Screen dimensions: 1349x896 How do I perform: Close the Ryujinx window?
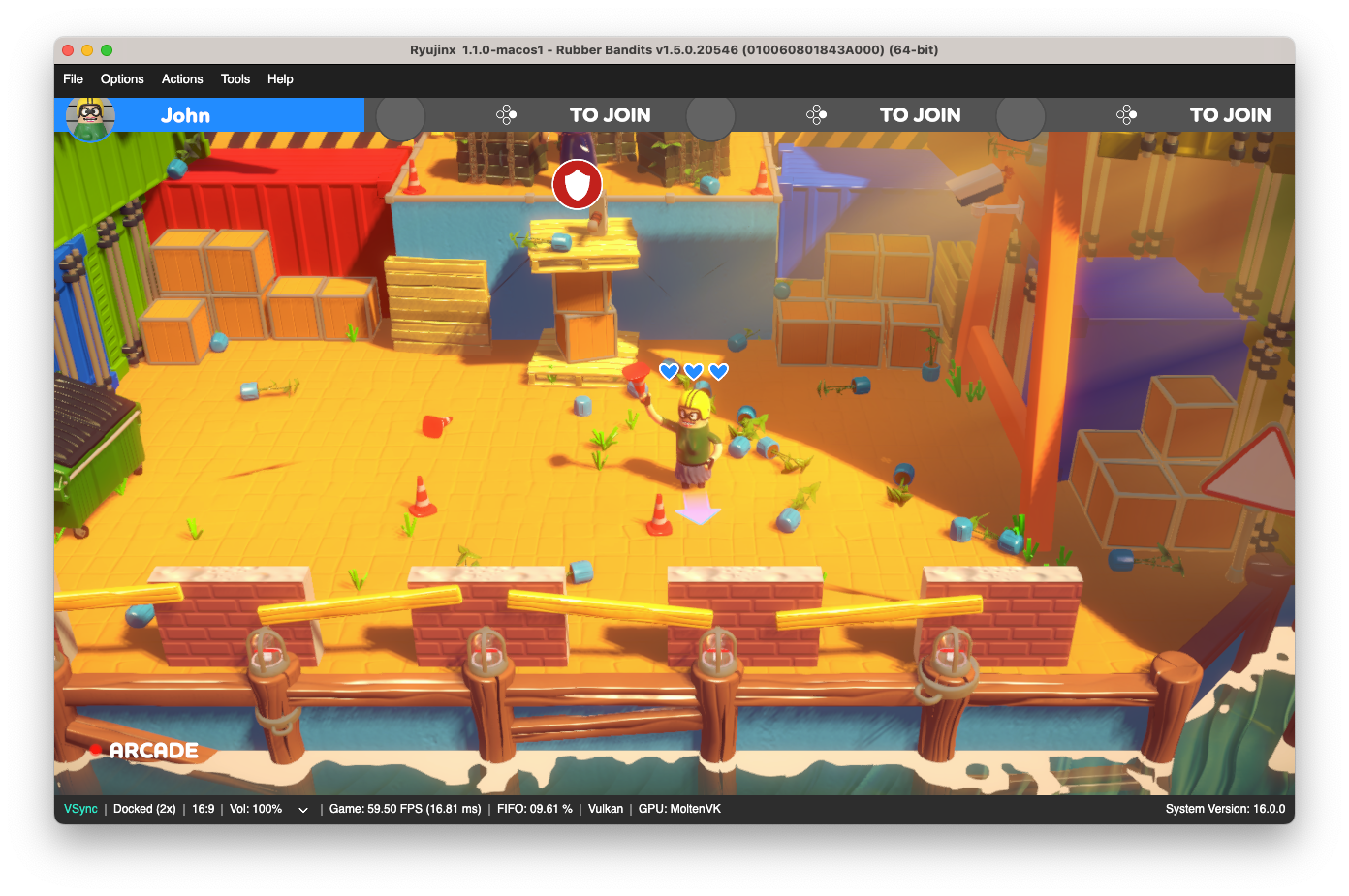click(68, 50)
